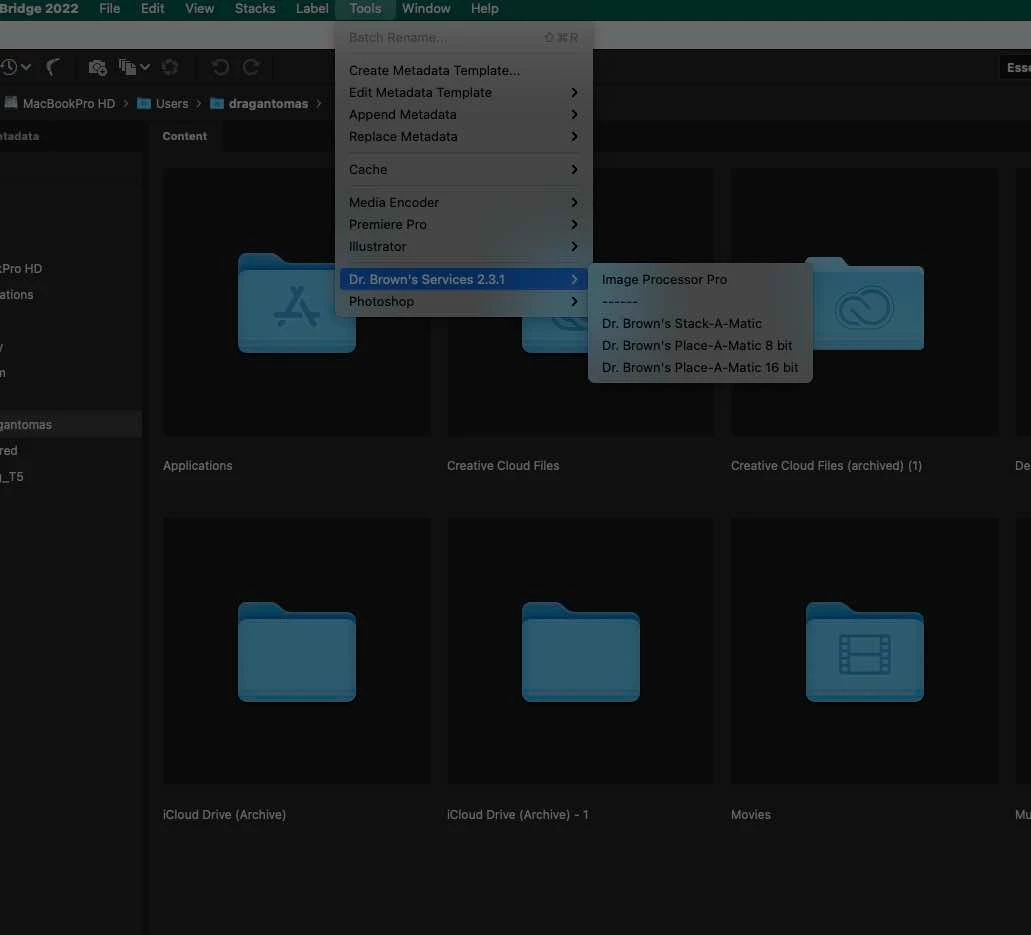The image size is (1031, 935).
Task: Open the dropdown arrow beside the Refine icon
Action: (145, 67)
